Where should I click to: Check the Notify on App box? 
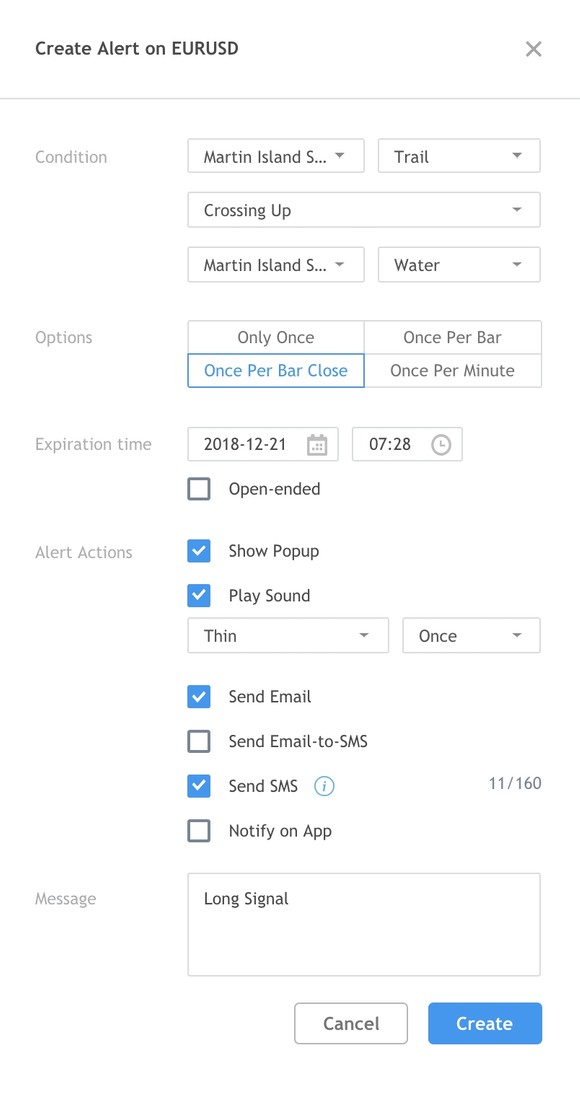(x=199, y=831)
